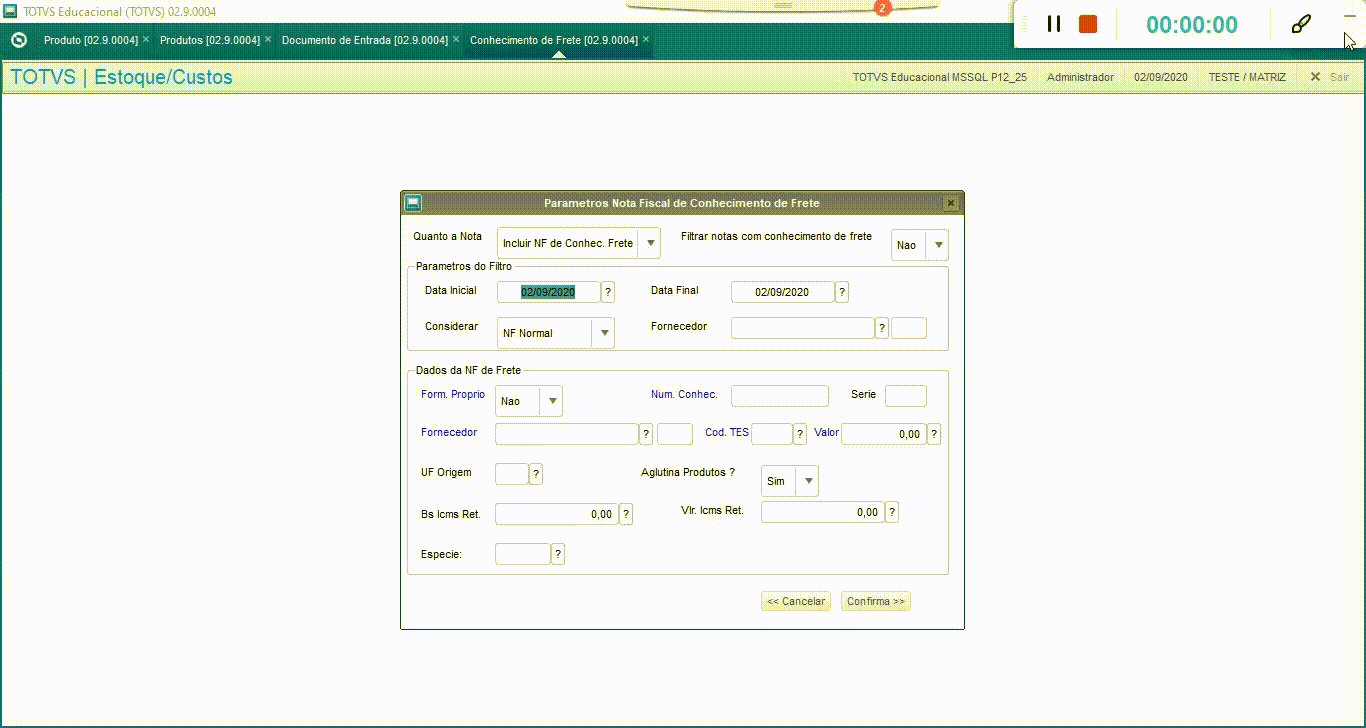
Task: Click the TESTE / MATRIZ company label
Action: (x=1247, y=77)
